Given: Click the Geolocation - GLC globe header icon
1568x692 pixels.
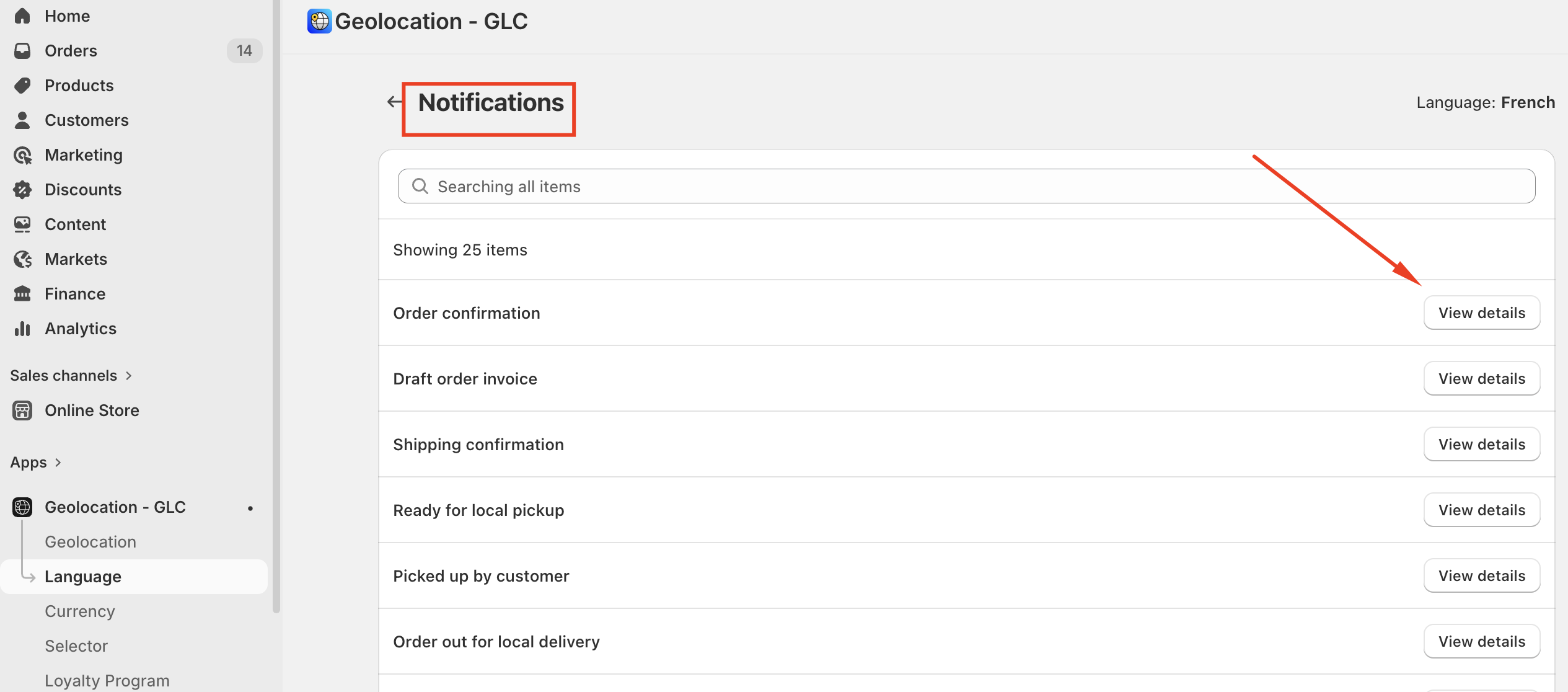Looking at the screenshot, I should [x=320, y=21].
